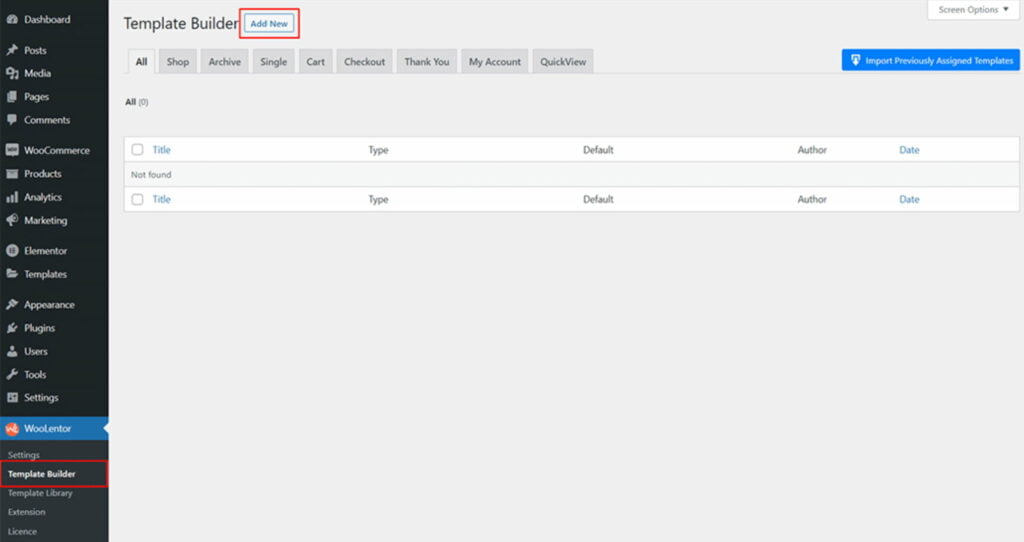Click the Posts pin icon
The width and height of the screenshot is (1024, 542).
coord(12,50)
